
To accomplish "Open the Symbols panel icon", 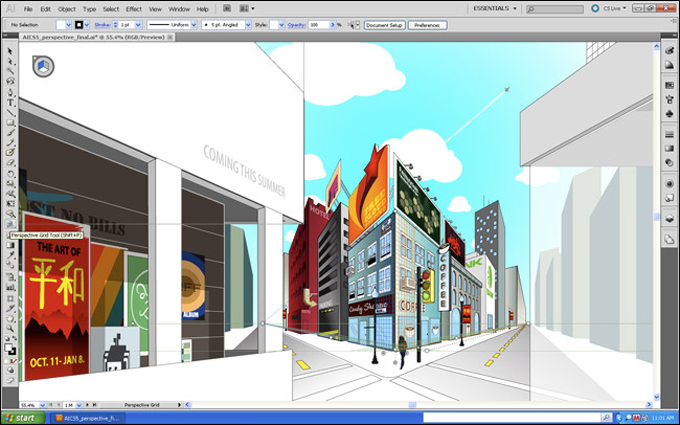I will [x=669, y=114].
